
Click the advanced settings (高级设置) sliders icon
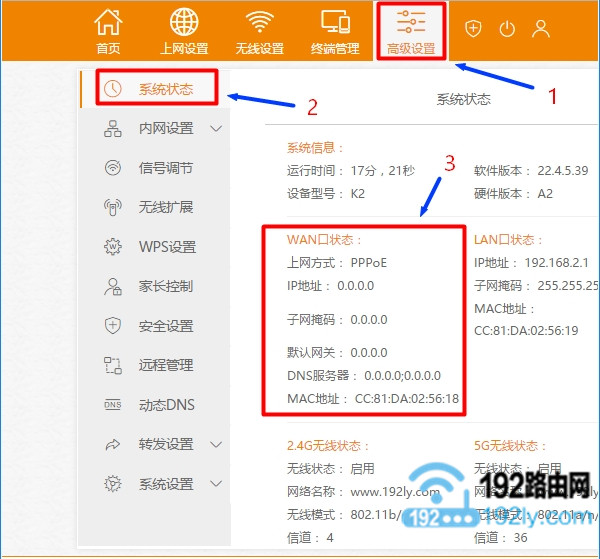(x=411, y=23)
